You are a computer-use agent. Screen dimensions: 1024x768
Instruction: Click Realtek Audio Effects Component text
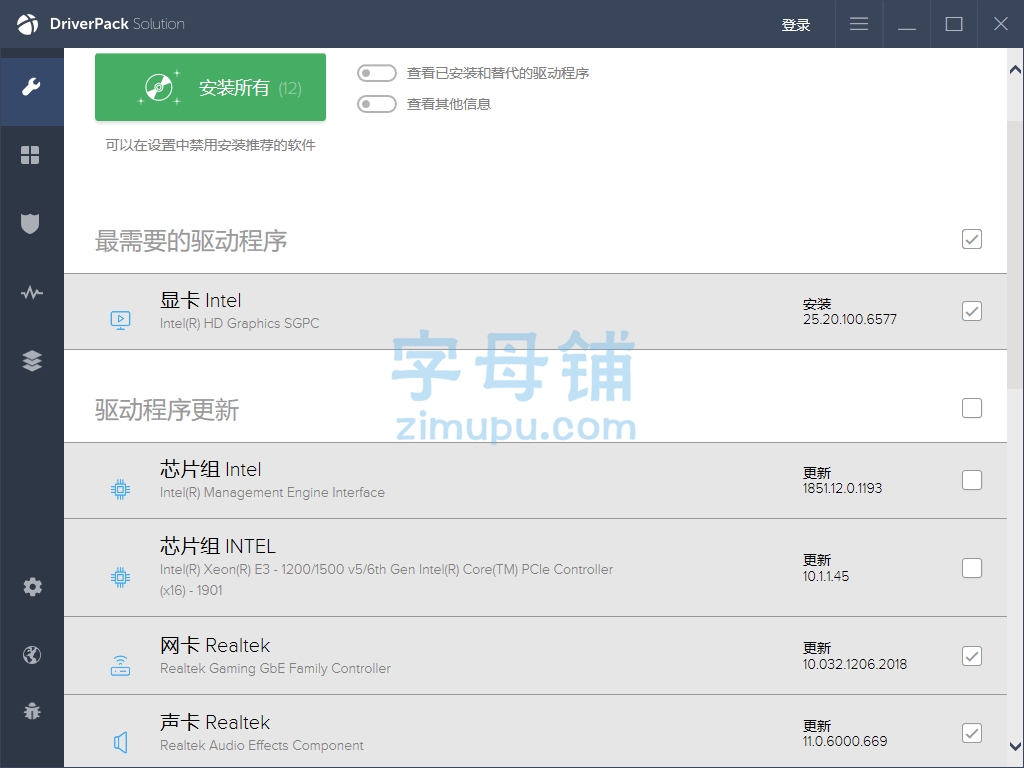point(261,746)
